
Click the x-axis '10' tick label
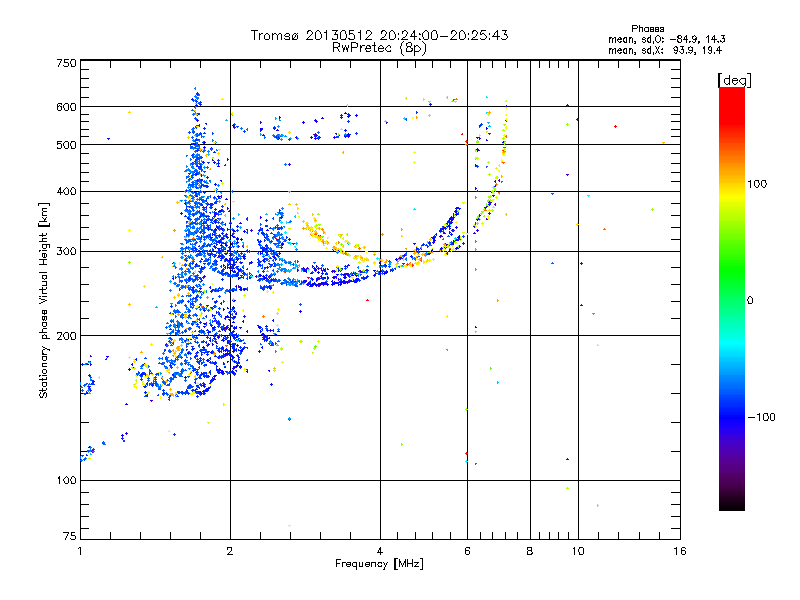[578, 551]
